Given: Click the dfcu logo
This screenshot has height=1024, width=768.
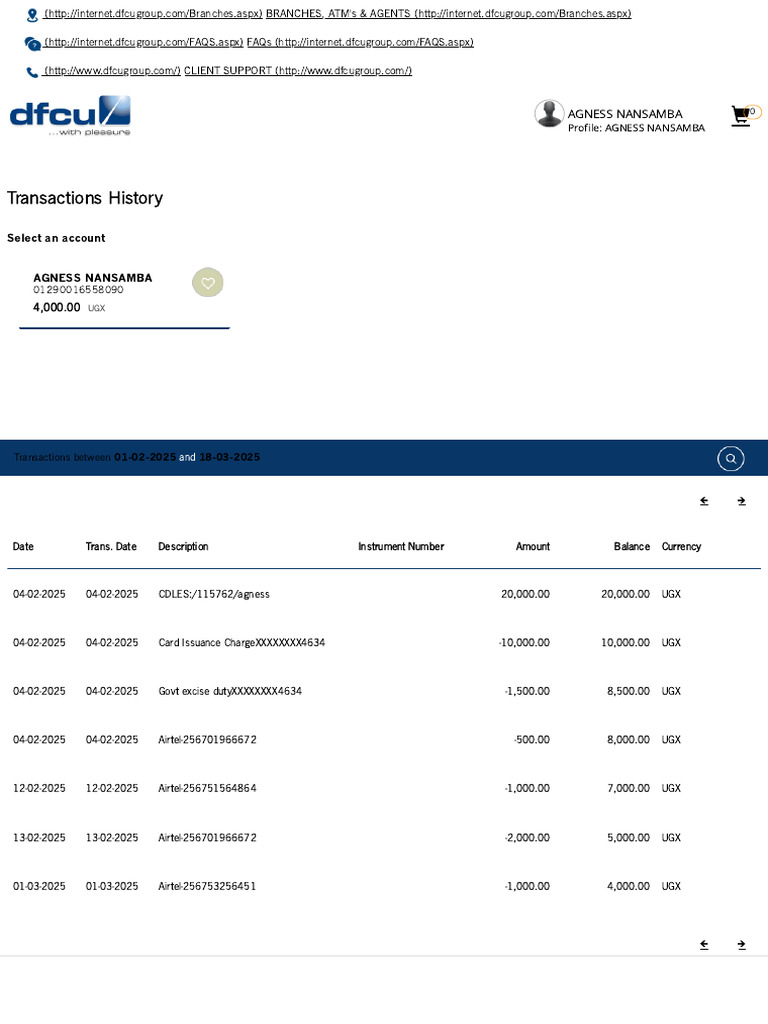Looking at the screenshot, I should pyautogui.click(x=70, y=116).
